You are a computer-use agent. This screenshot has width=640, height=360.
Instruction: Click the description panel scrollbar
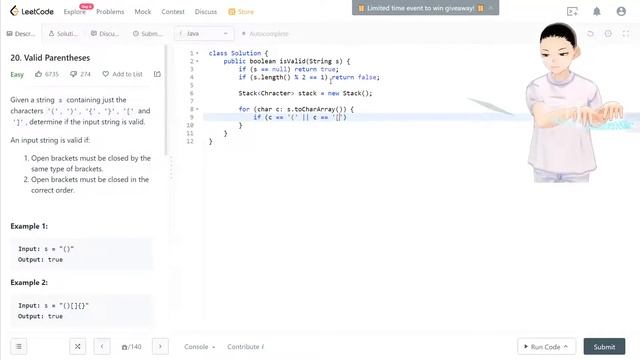[x=166, y=100]
